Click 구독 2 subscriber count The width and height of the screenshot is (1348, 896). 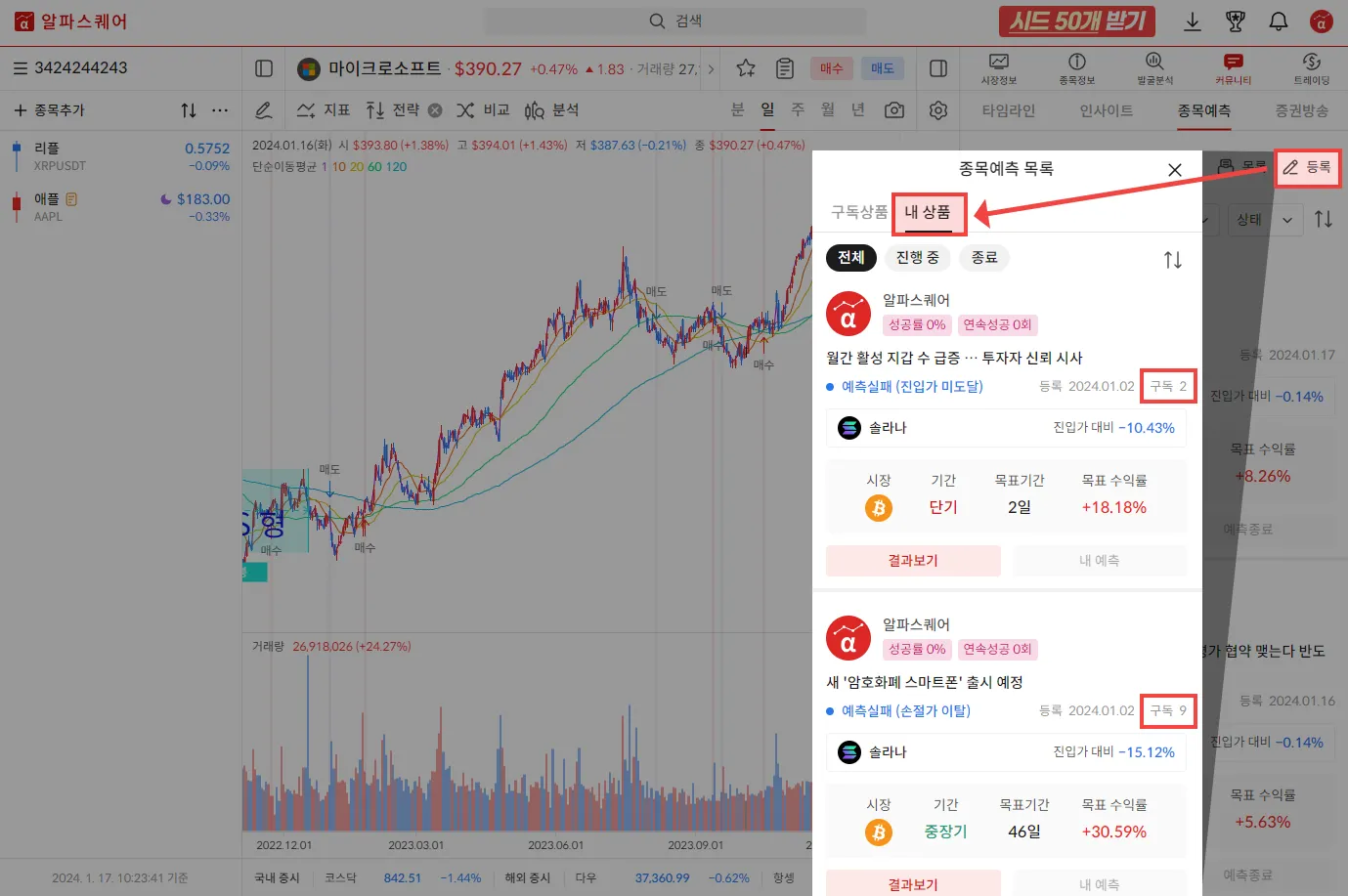pos(1168,387)
